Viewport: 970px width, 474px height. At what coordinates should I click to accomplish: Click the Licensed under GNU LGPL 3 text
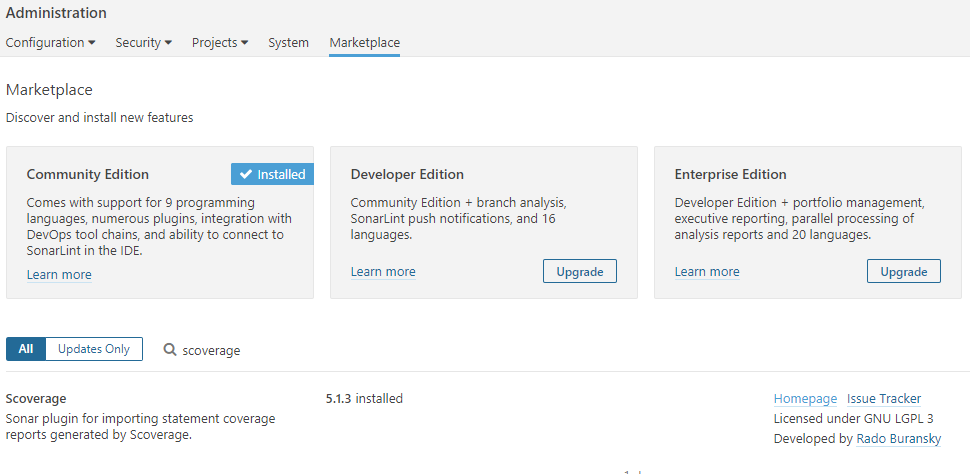tap(854, 419)
